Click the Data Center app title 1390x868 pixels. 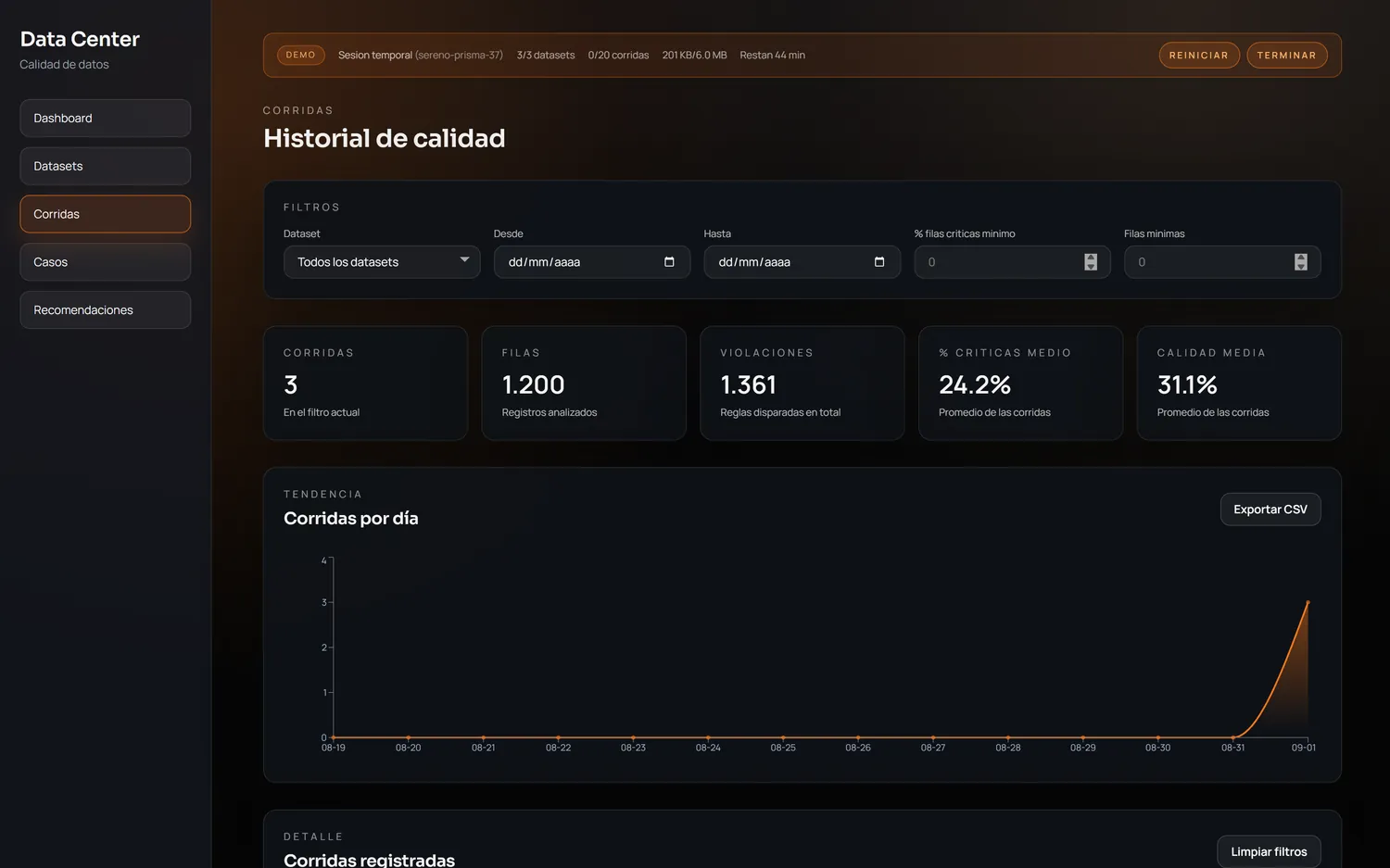pyautogui.click(x=80, y=39)
